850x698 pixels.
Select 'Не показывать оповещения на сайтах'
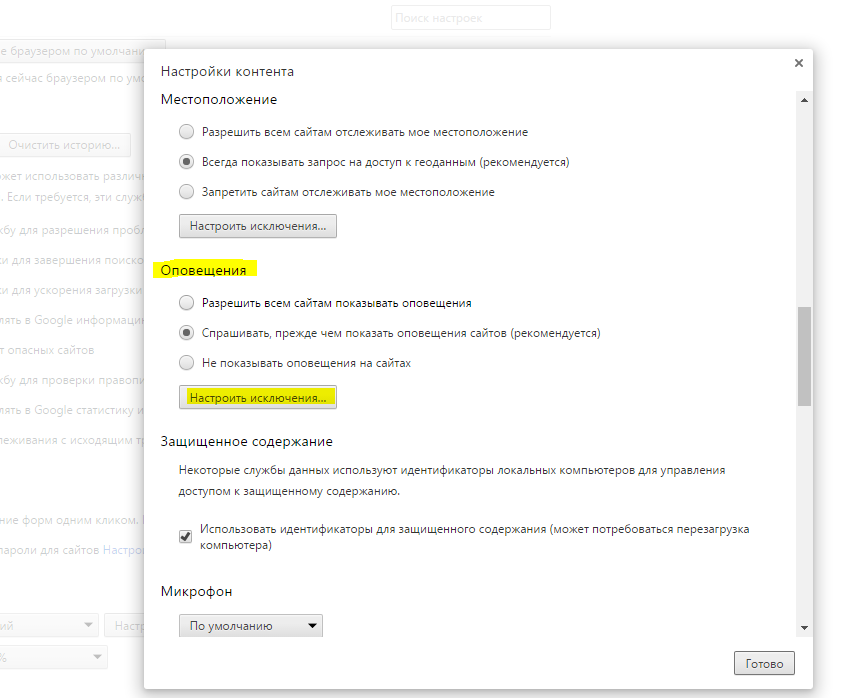point(186,363)
